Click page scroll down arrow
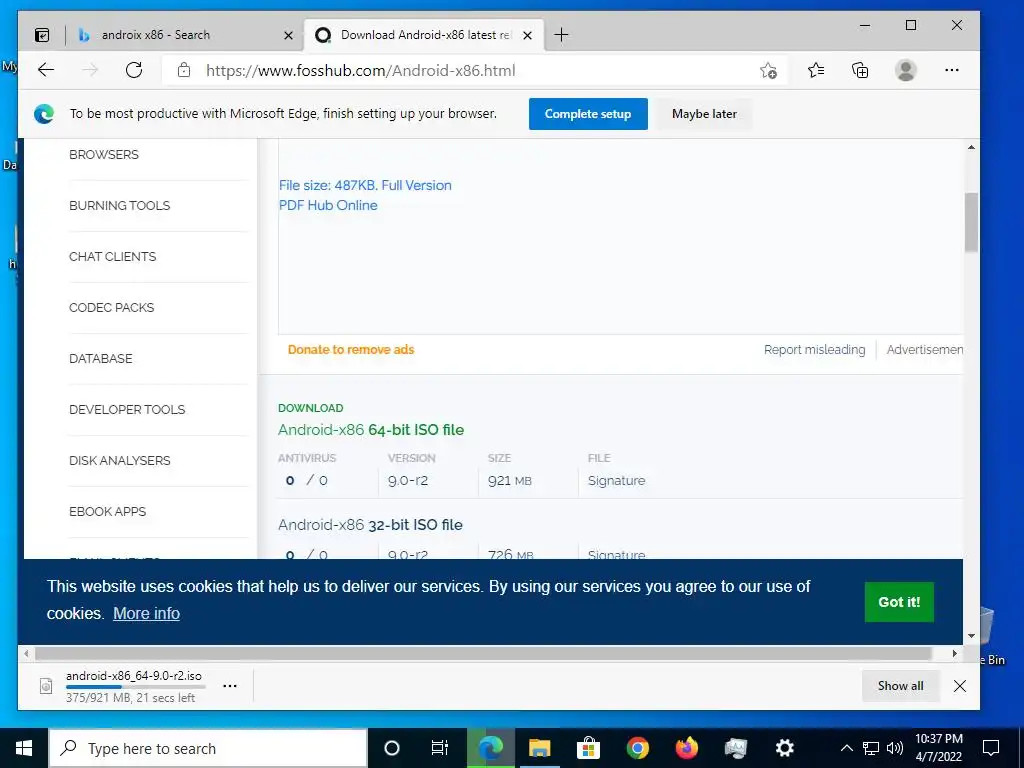Image resolution: width=1024 pixels, height=768 pixels. (971, 635)
